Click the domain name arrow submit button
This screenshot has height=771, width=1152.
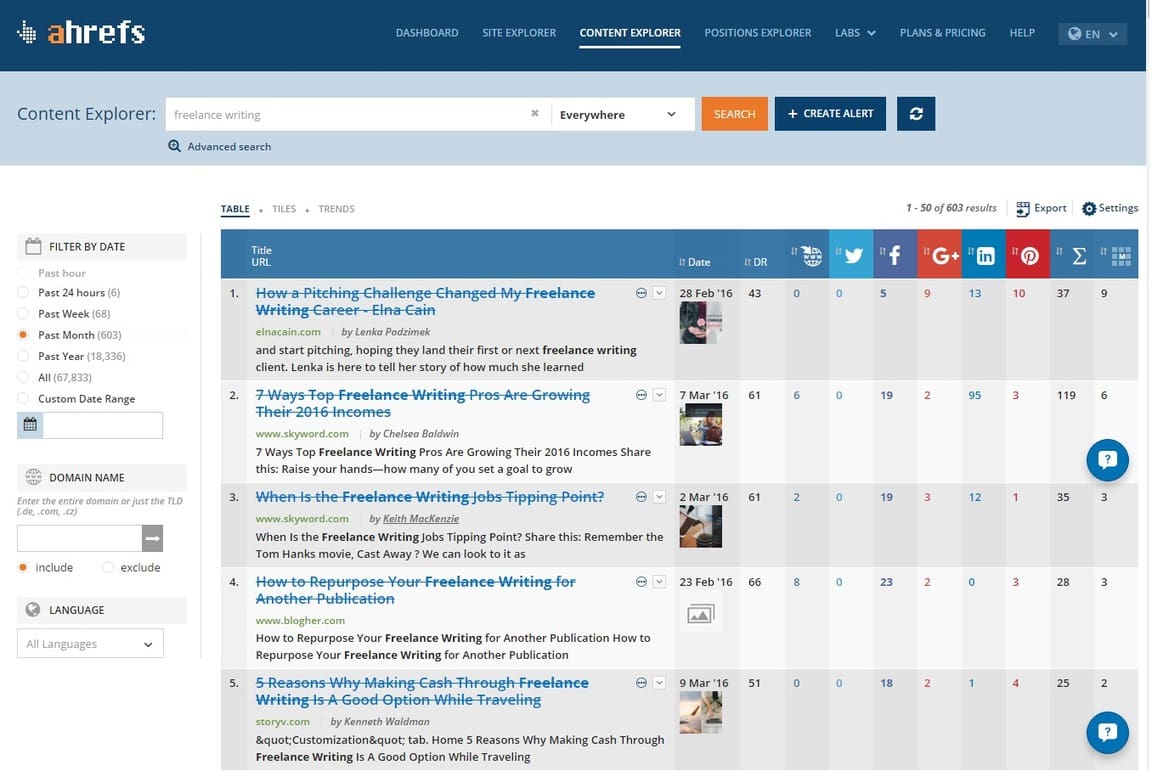[152, 539]
